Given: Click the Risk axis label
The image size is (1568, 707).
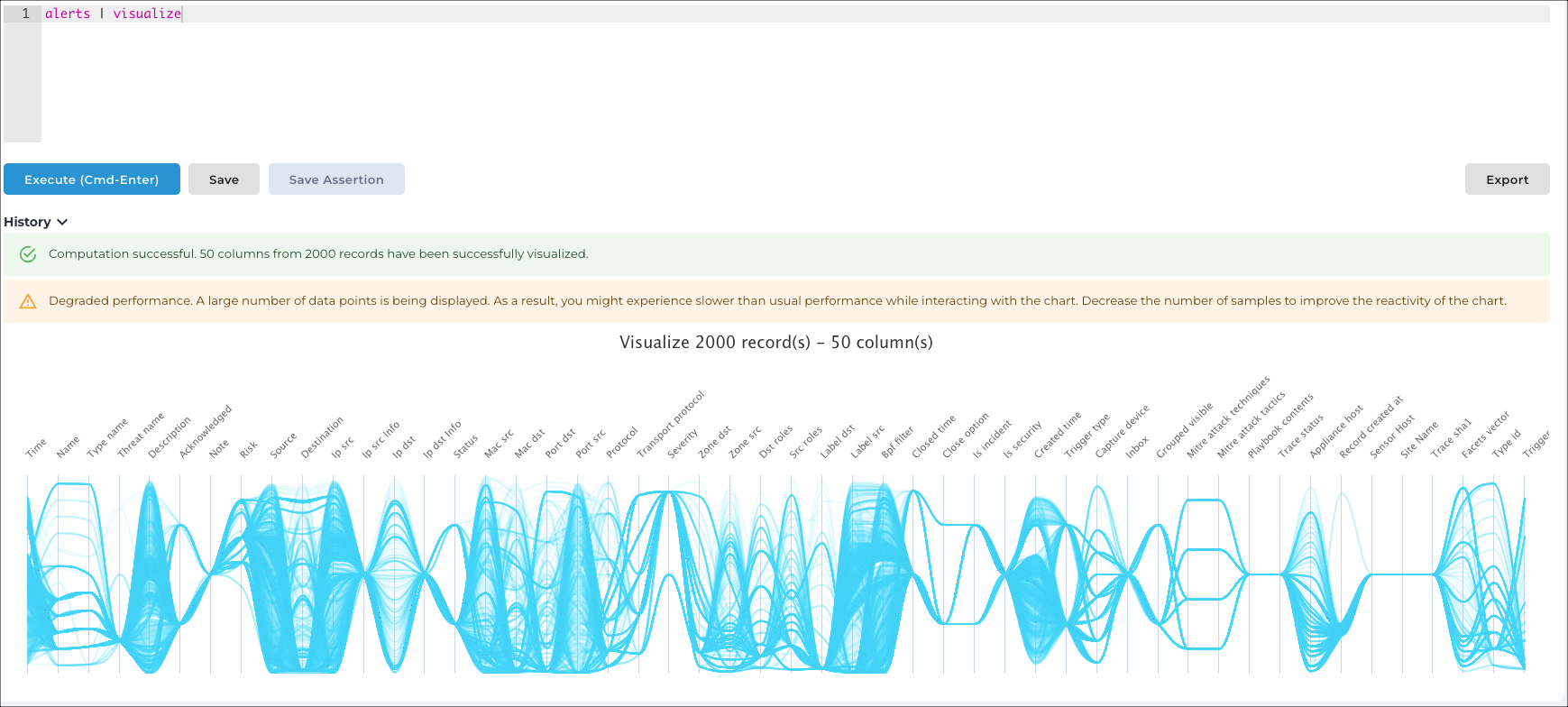Looking at the screenshot, I should click(249, 448).
